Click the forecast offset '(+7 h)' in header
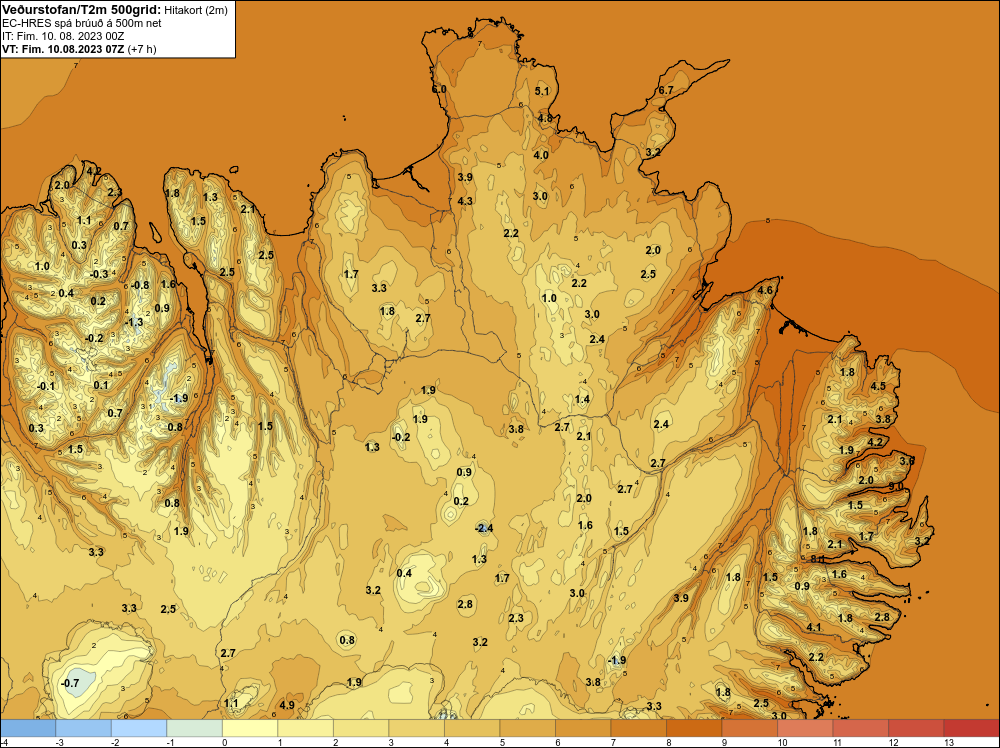This screenshot has height=748, width=1000. pos(142,49)
